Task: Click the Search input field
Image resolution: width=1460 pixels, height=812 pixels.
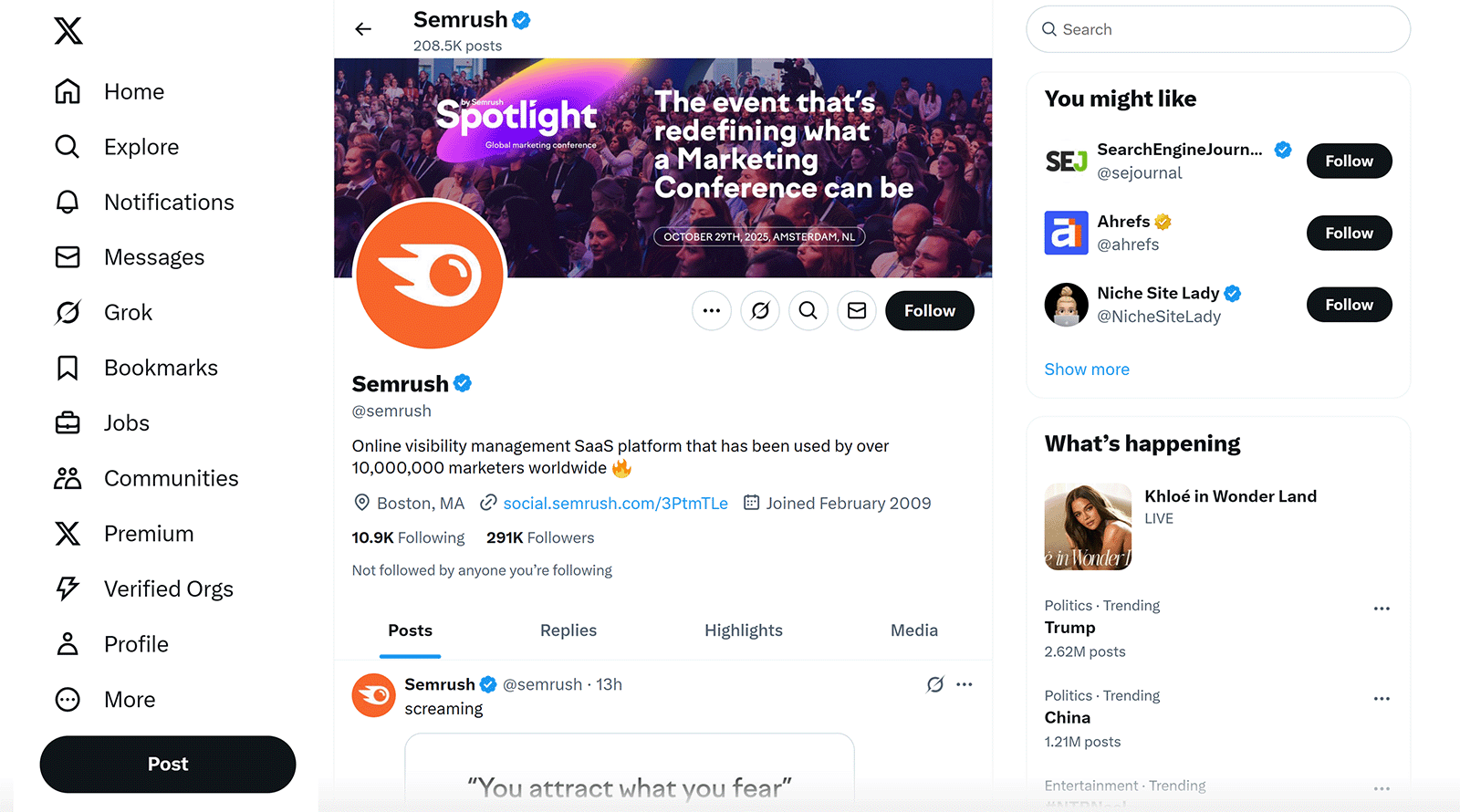Action: (x=1218, y=29)
